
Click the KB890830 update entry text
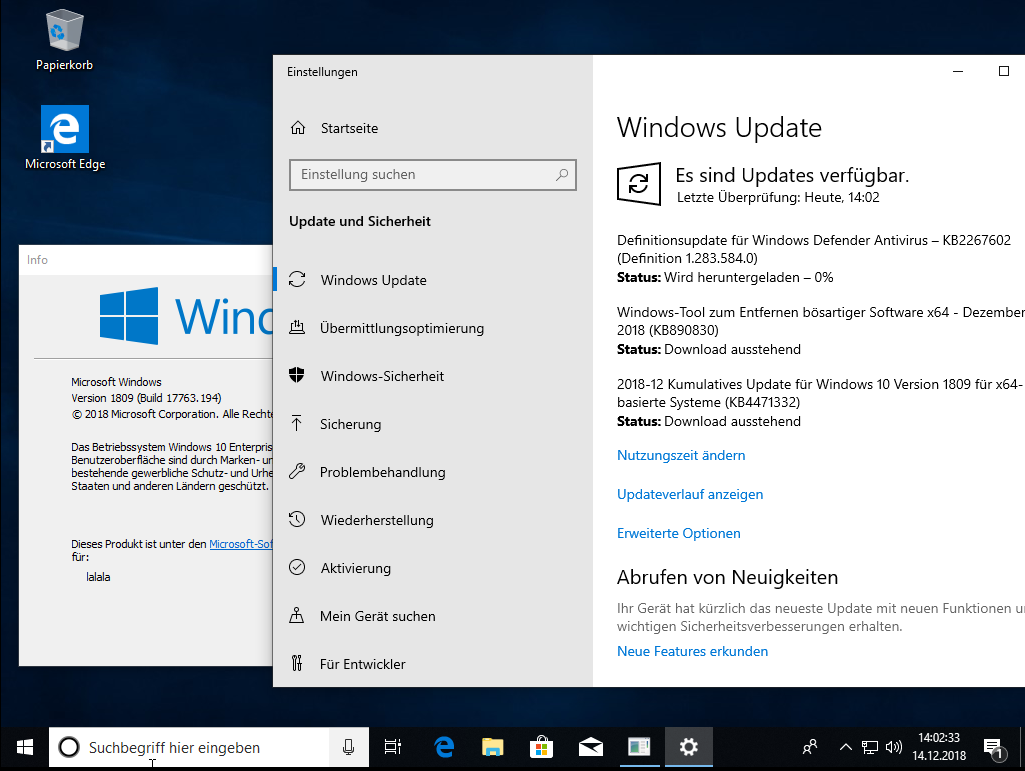coord(820,321)
